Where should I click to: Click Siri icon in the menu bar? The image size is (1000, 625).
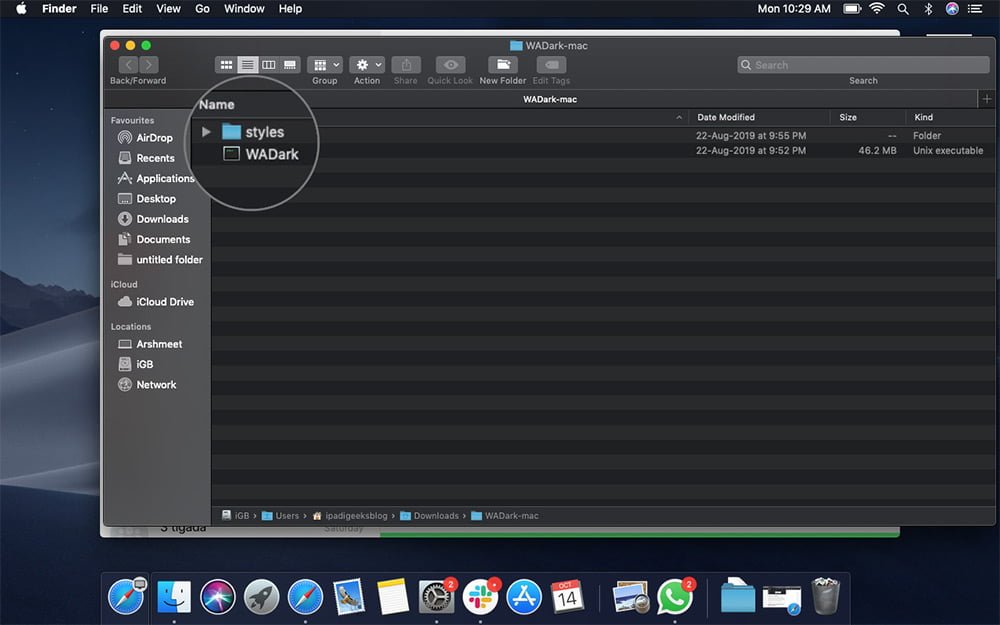click(952, 8)
